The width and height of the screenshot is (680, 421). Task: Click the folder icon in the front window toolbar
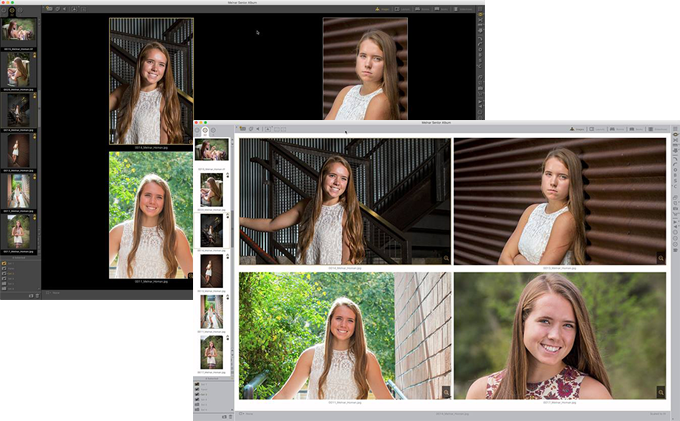tap(243, 129)
